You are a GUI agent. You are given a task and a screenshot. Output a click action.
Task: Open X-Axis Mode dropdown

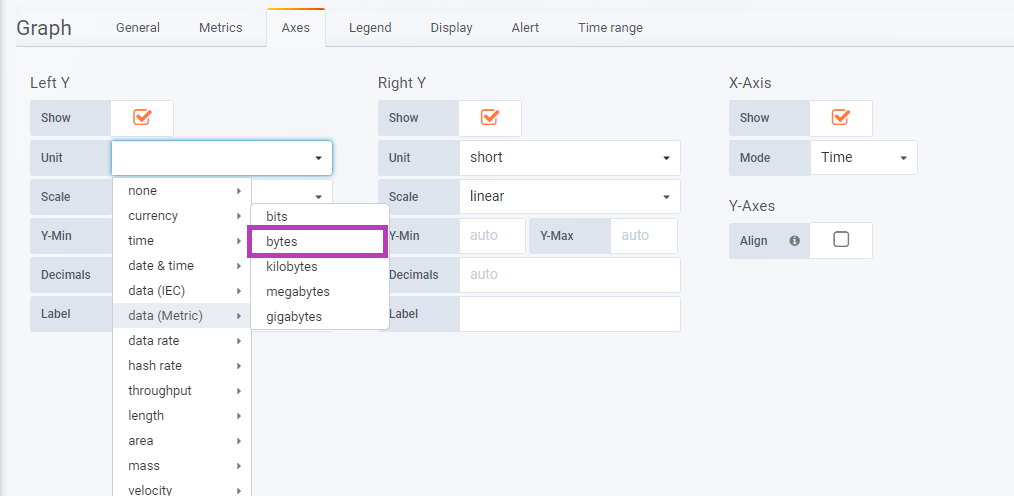pyautogui.click(x=863, y=158)
